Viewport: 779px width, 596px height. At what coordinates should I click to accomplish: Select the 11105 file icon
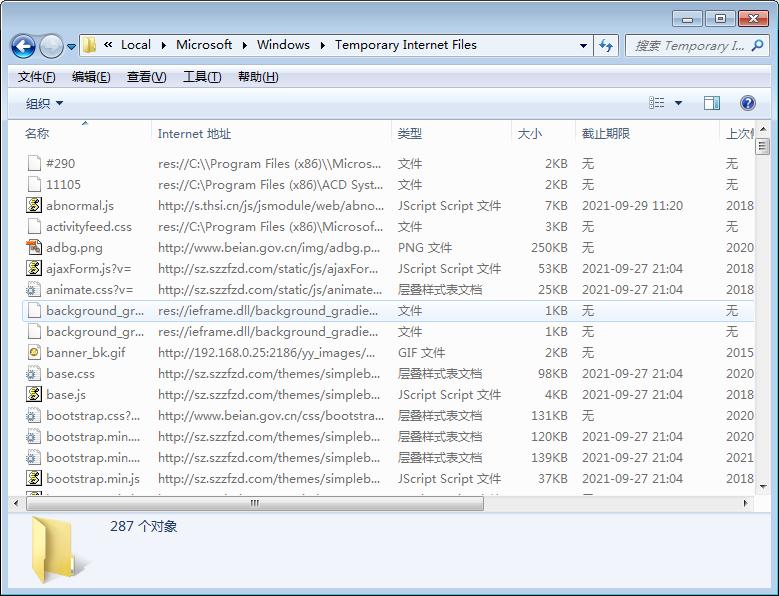(x=34, y=184)
